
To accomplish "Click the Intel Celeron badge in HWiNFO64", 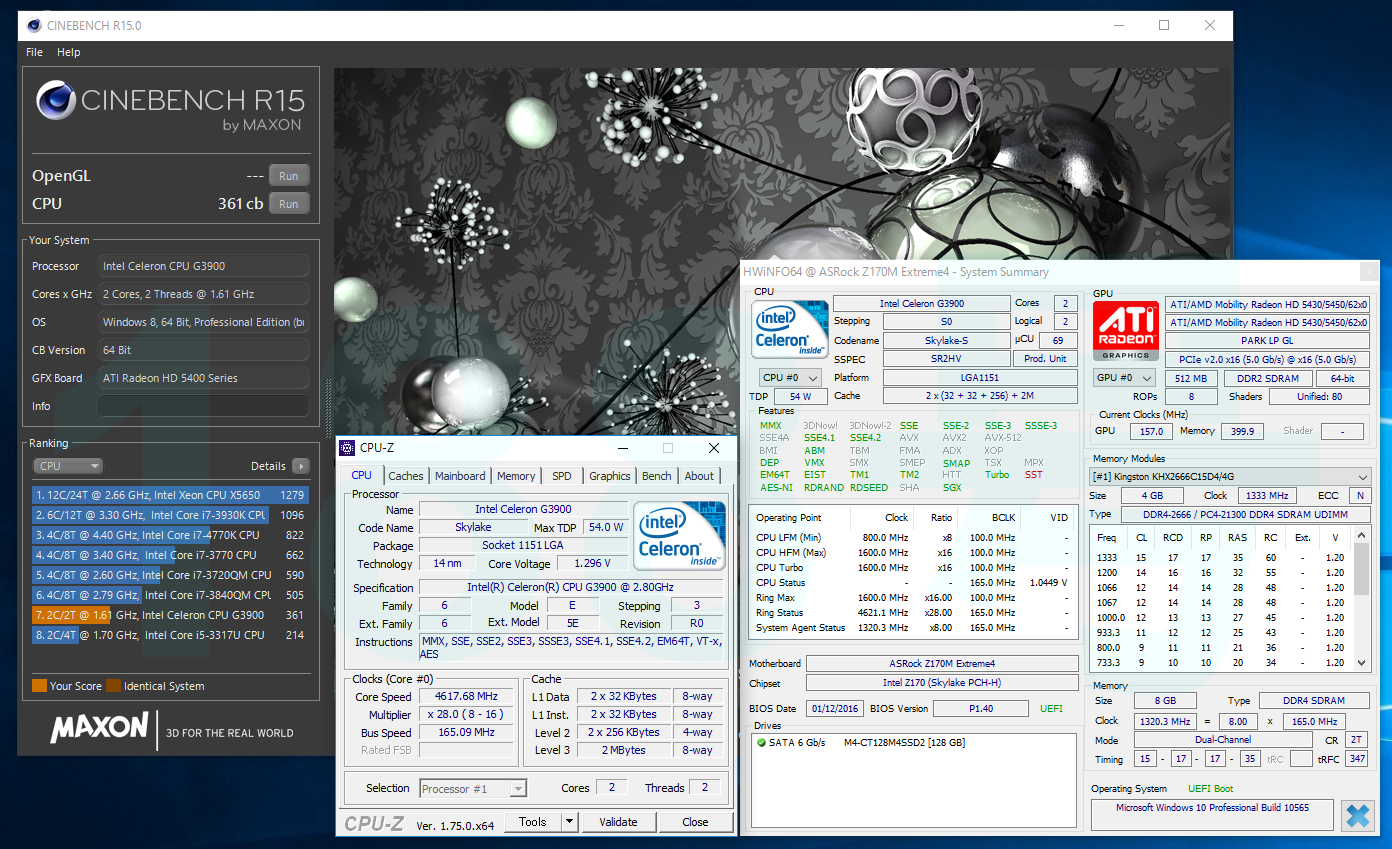I will coord(790,330).
